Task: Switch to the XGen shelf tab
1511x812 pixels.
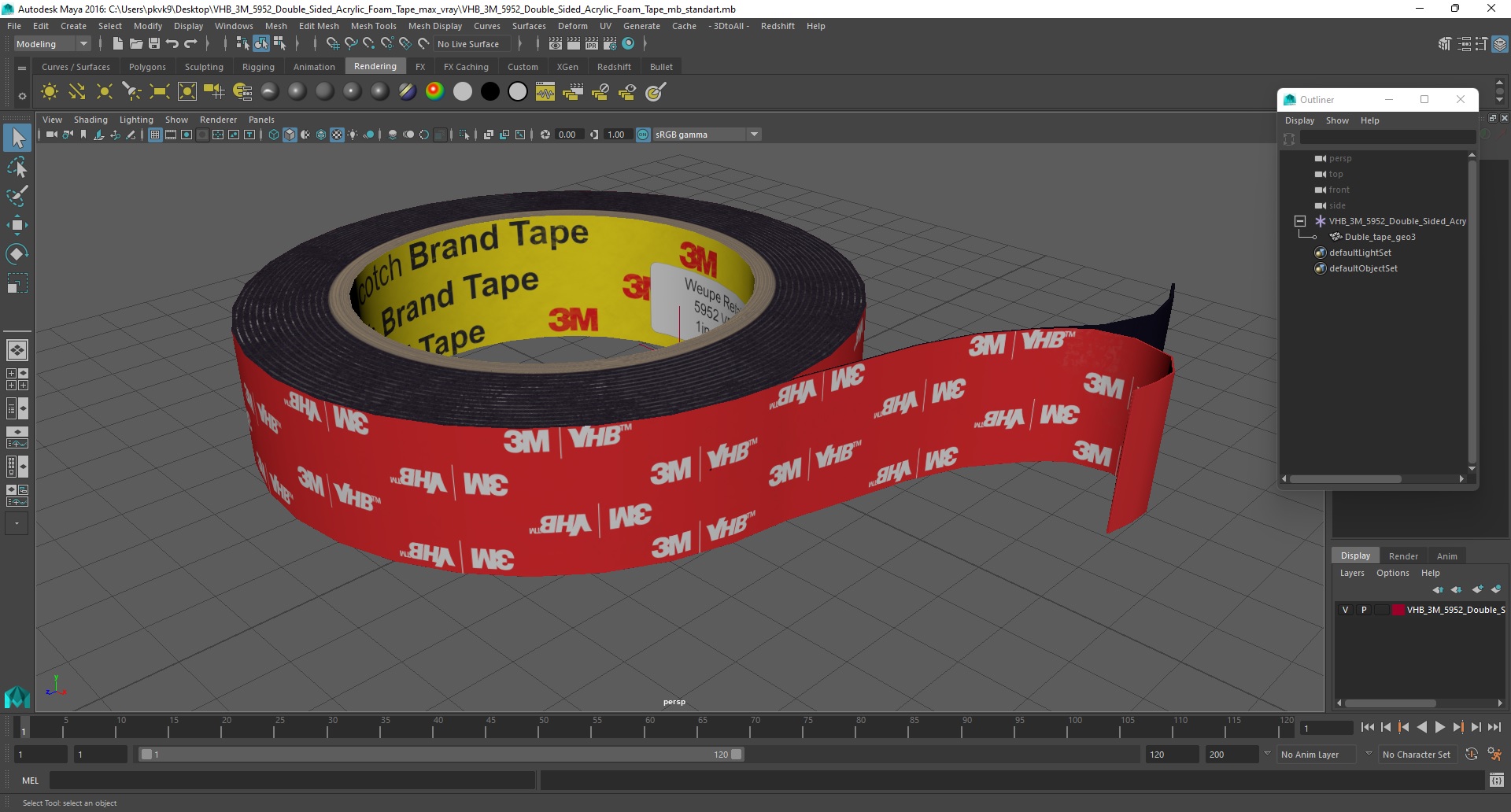Action: 567,67
